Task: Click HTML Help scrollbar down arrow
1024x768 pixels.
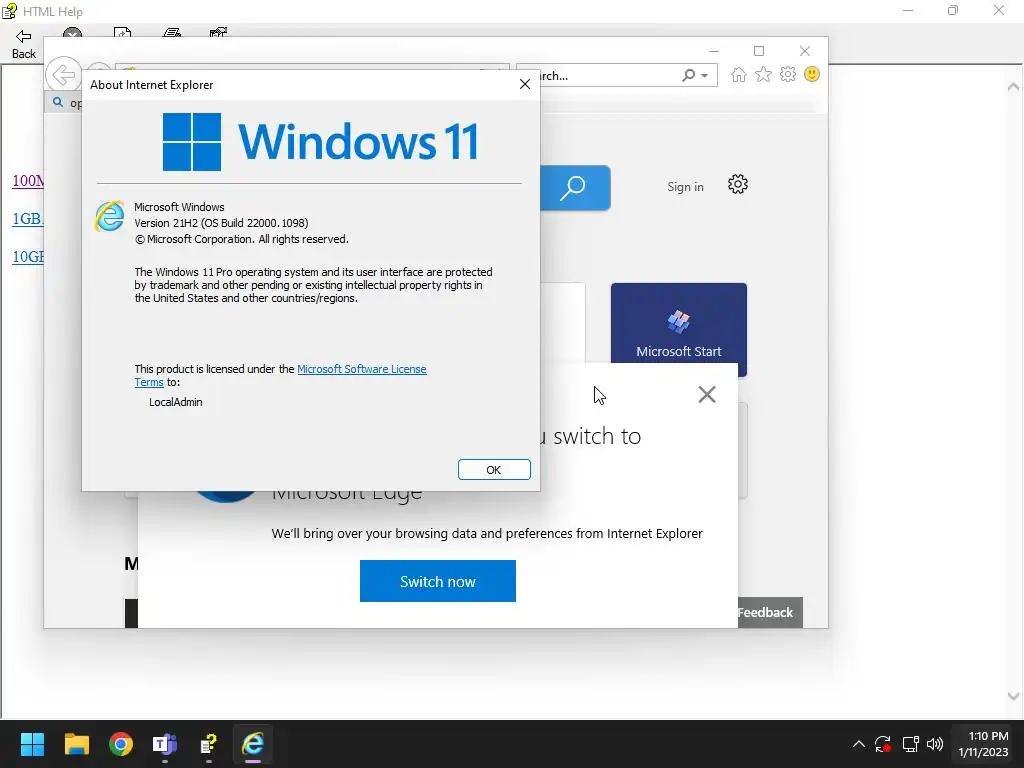Action: pyautogui.click(x=1013, y=696)
